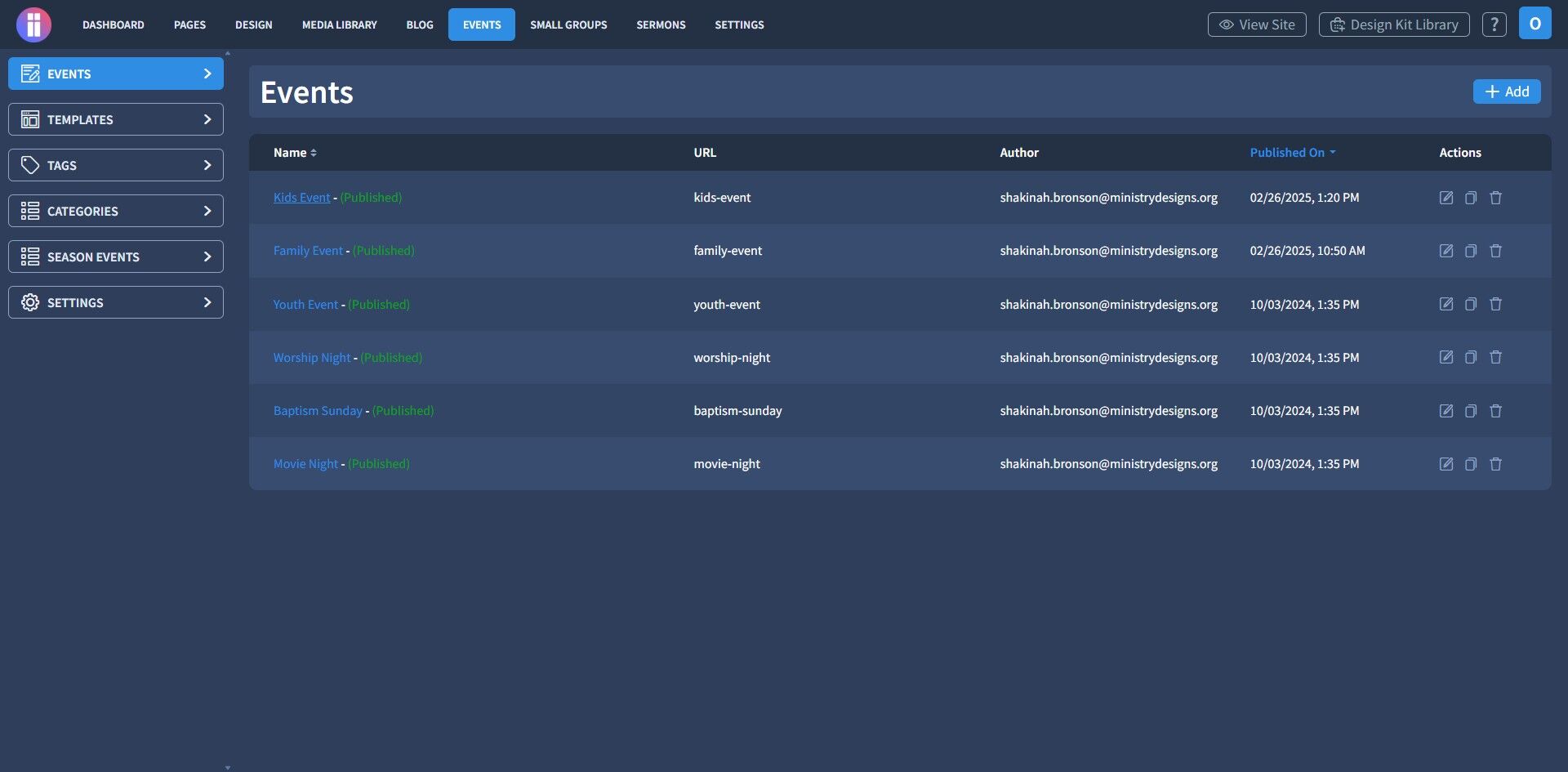Click the app logo in top-left
The height and width of the screenshot is (772, 1568).
(33, 25)
